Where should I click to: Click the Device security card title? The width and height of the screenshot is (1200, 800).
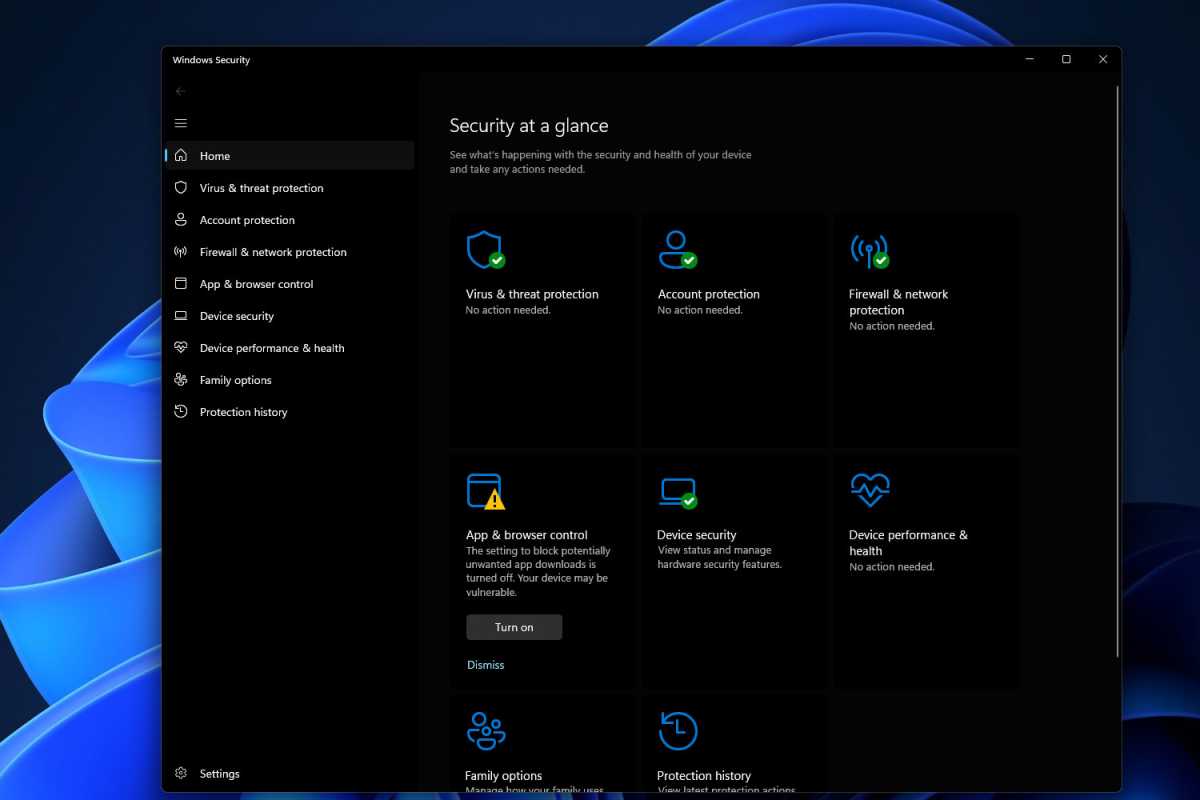point(697,535)
